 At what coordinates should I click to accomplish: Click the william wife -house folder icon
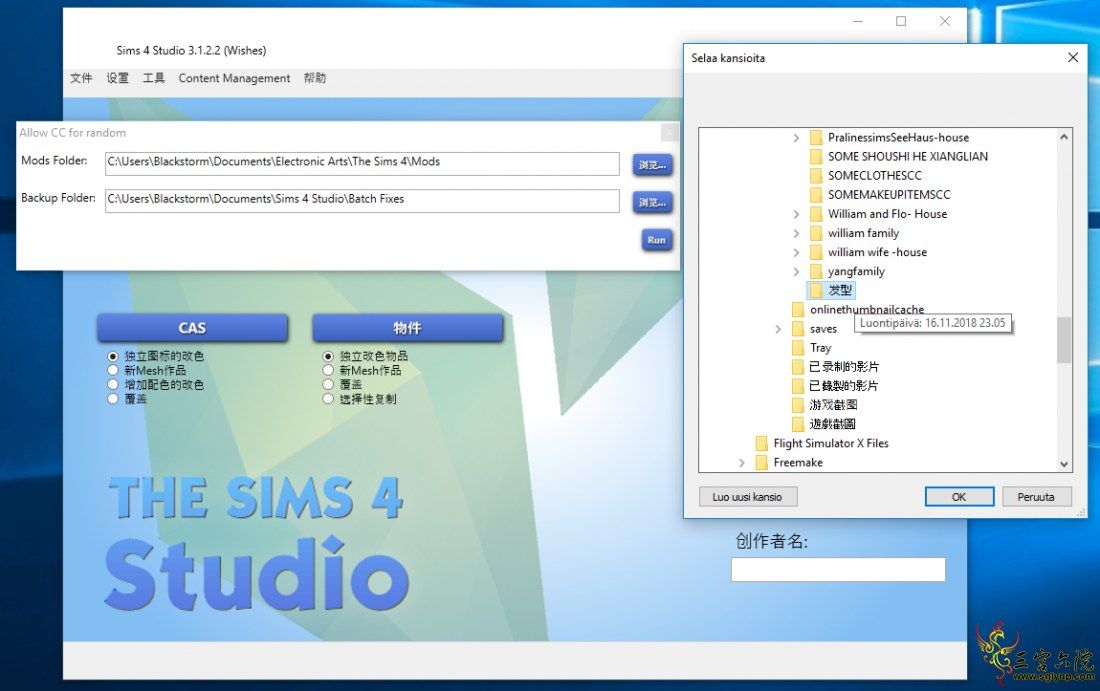click(816, 252)
